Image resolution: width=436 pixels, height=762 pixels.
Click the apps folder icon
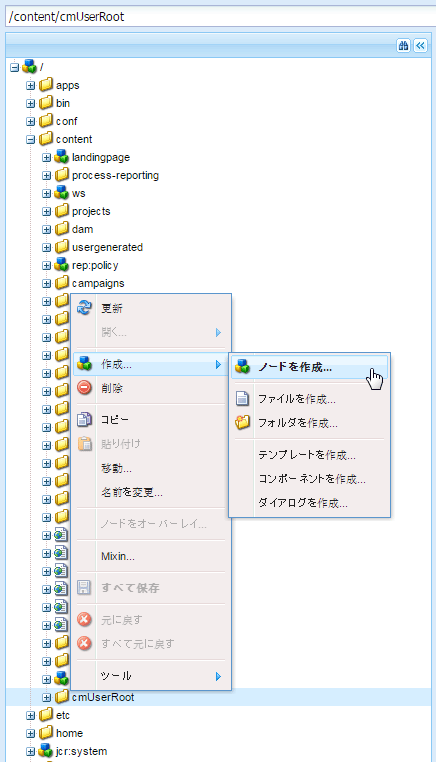click(x=46, y=85)
